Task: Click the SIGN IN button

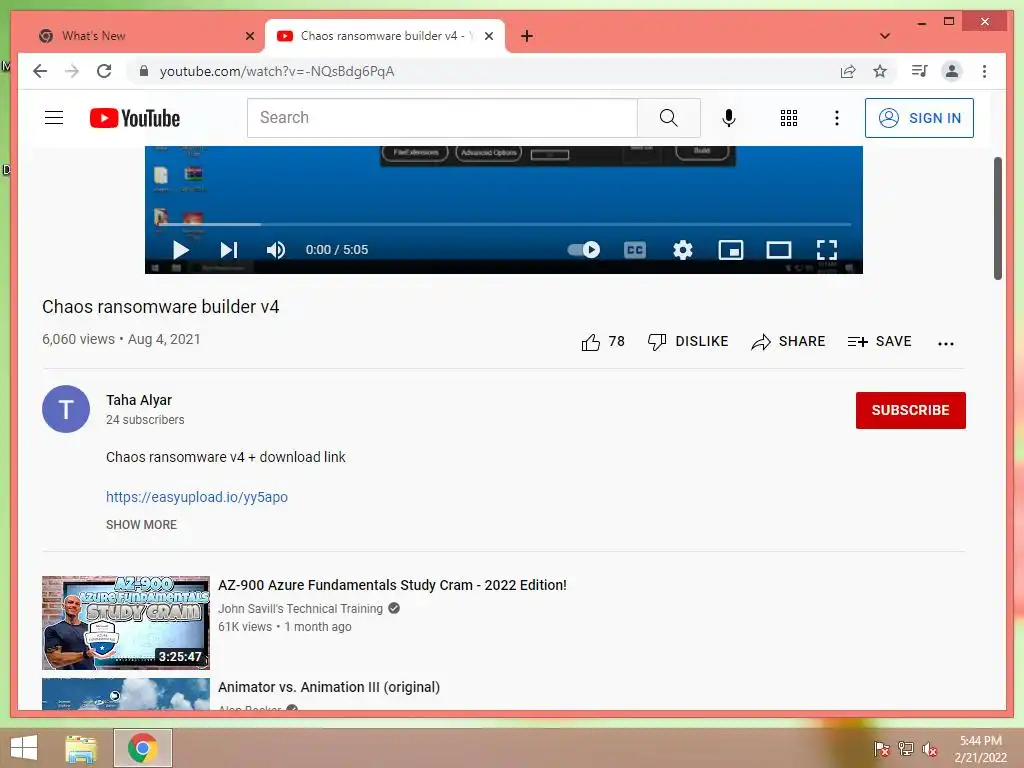Action: pos(919,118)
